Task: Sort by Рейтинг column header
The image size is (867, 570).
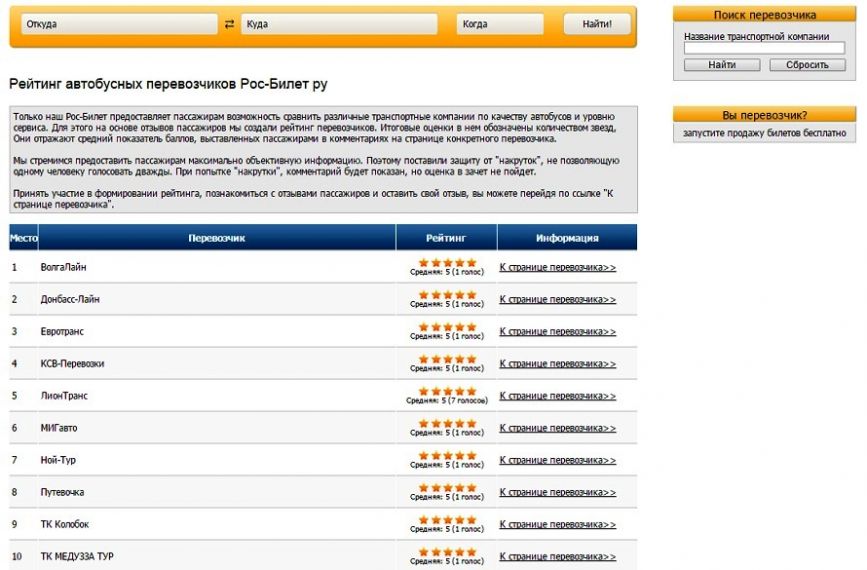Action: coord(446,238)
